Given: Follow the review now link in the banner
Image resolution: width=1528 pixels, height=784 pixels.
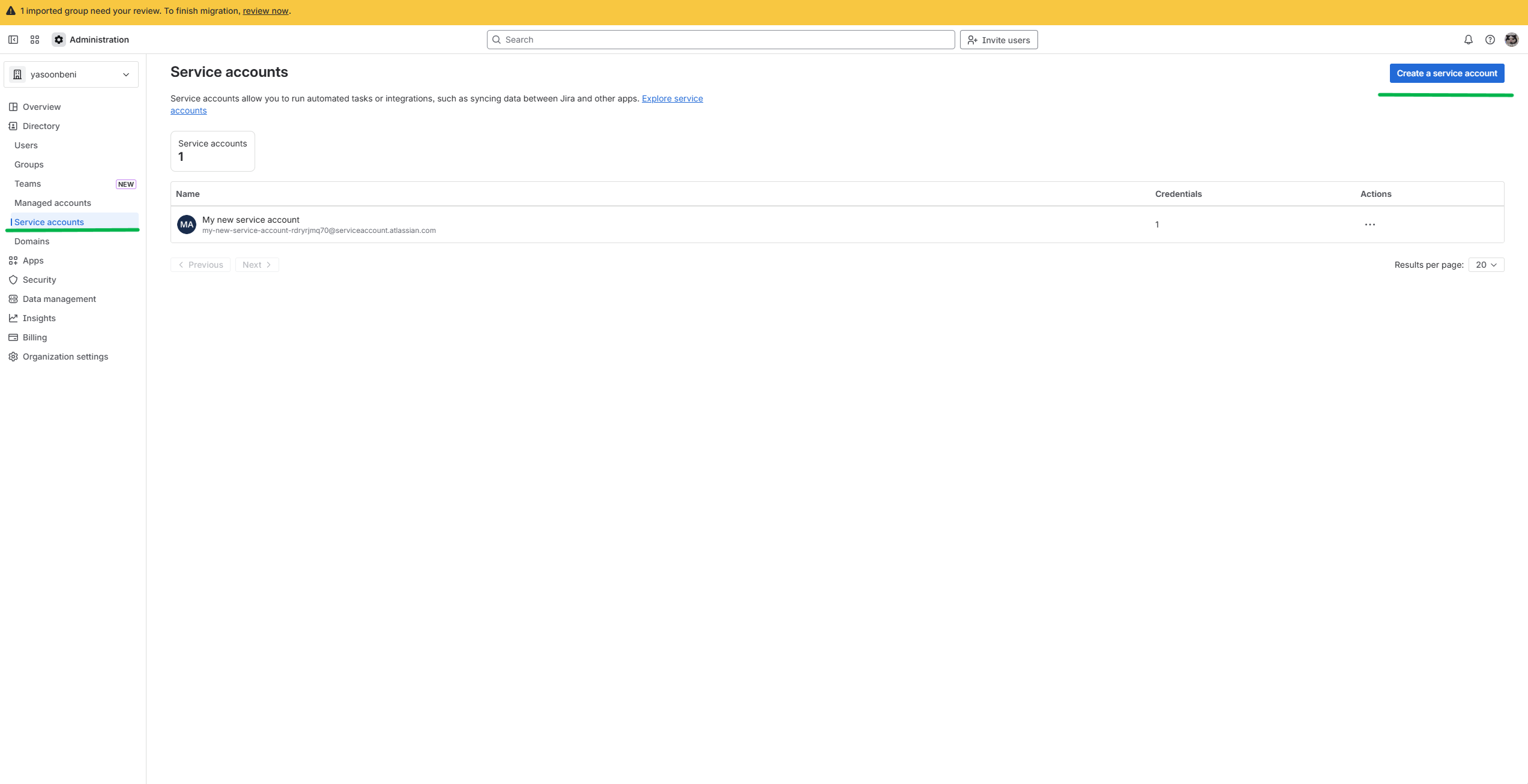Looking at the screenshot, I should 265,11.
